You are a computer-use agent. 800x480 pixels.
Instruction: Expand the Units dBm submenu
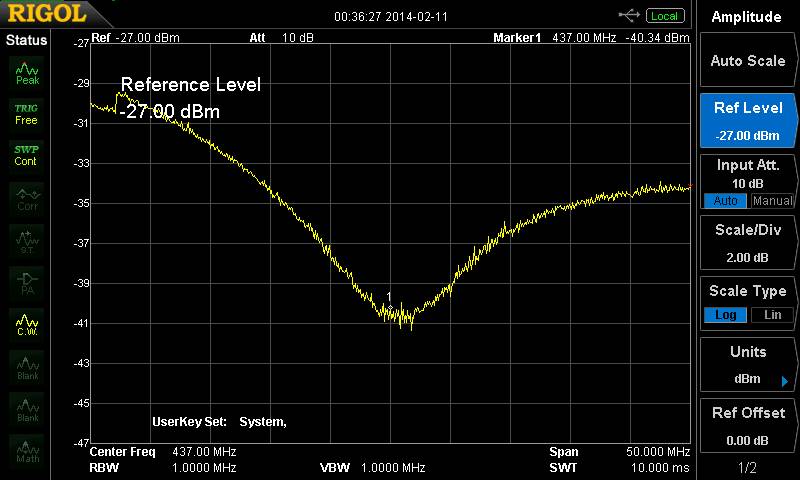click(x=747, y=365)
